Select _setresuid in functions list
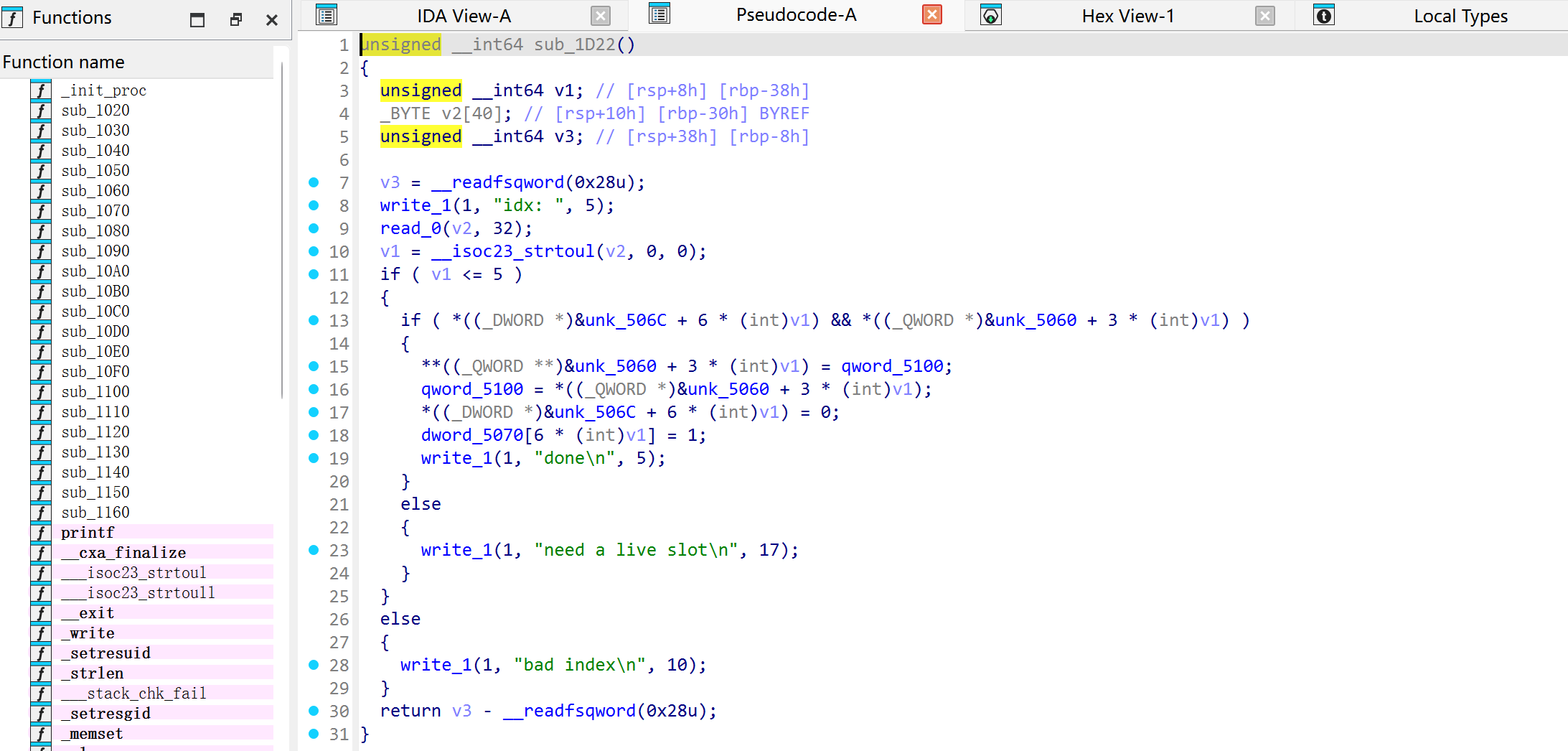Screen dimensions: 1568x751 point(105,653)
